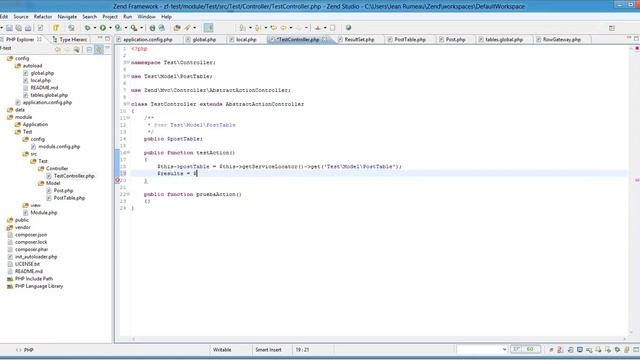Click the Writable status bar entry

(222, 350)
